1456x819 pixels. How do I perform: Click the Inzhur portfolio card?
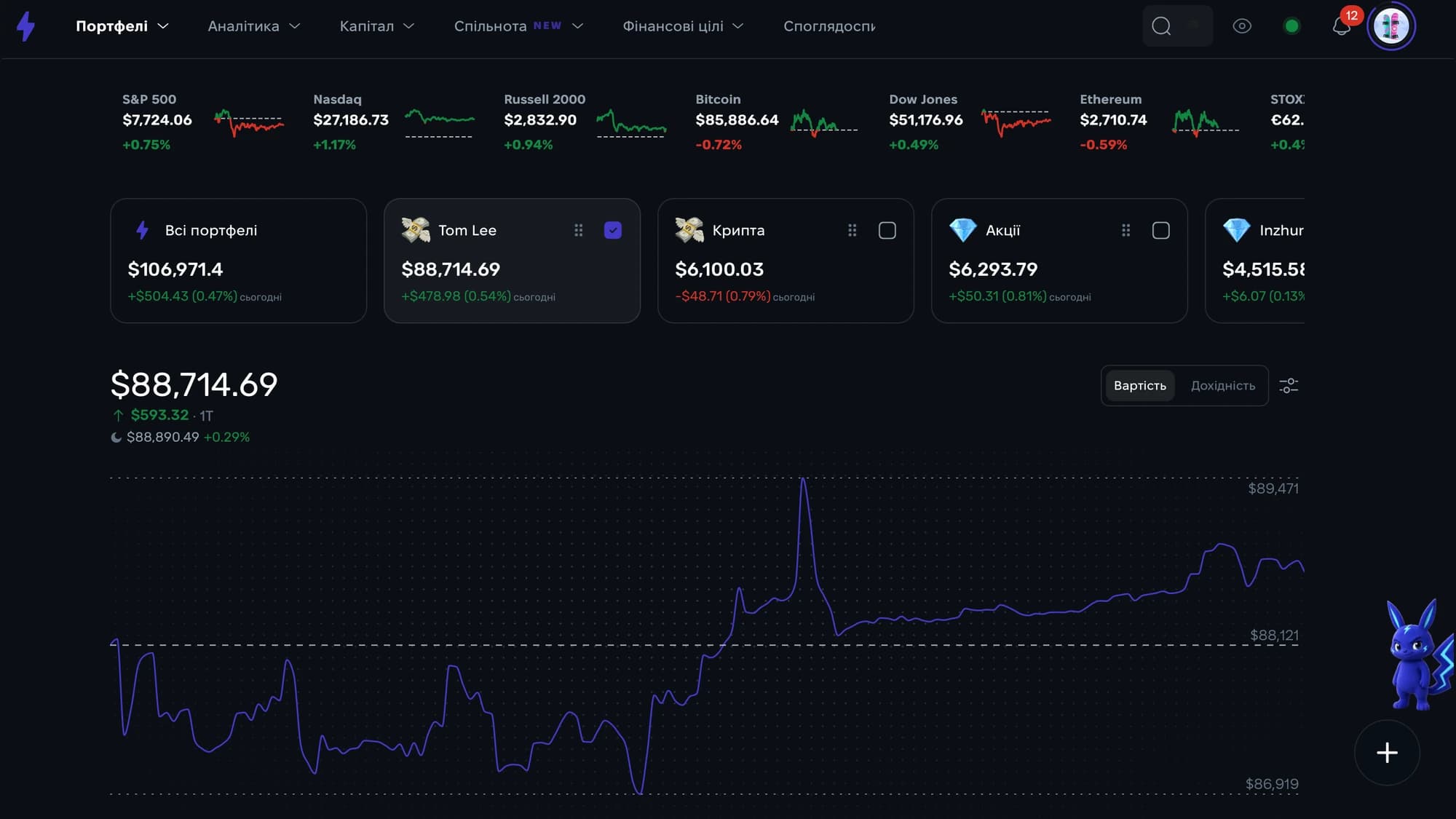tap(1255, 261)
